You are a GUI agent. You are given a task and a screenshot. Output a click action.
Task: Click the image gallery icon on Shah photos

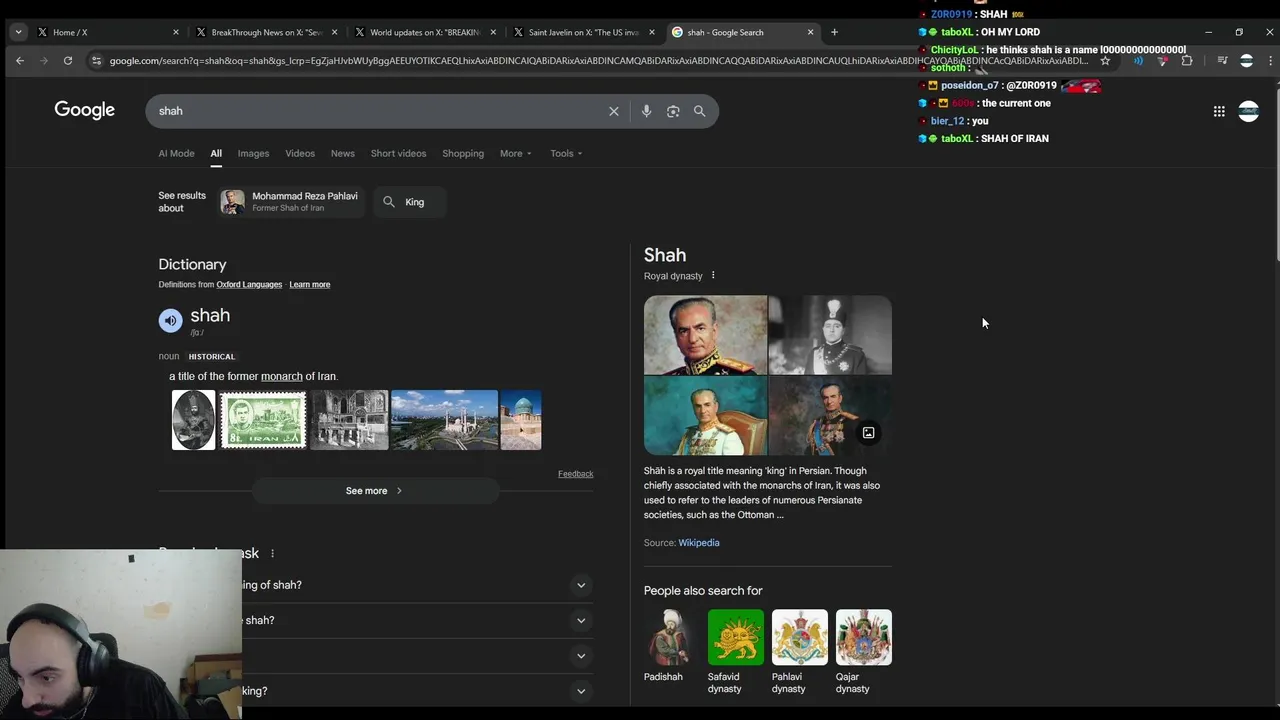[868, 433]
